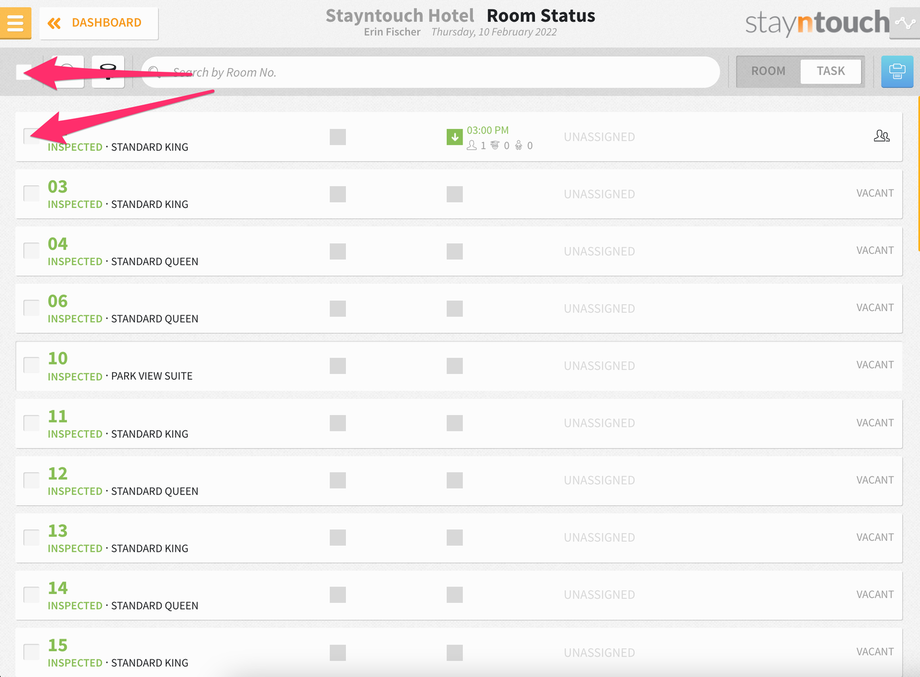Click UNASSIGNED for room 15
The width and height of the screenshot is (920, 677).
pyautogui.click(x=599, y=652)
